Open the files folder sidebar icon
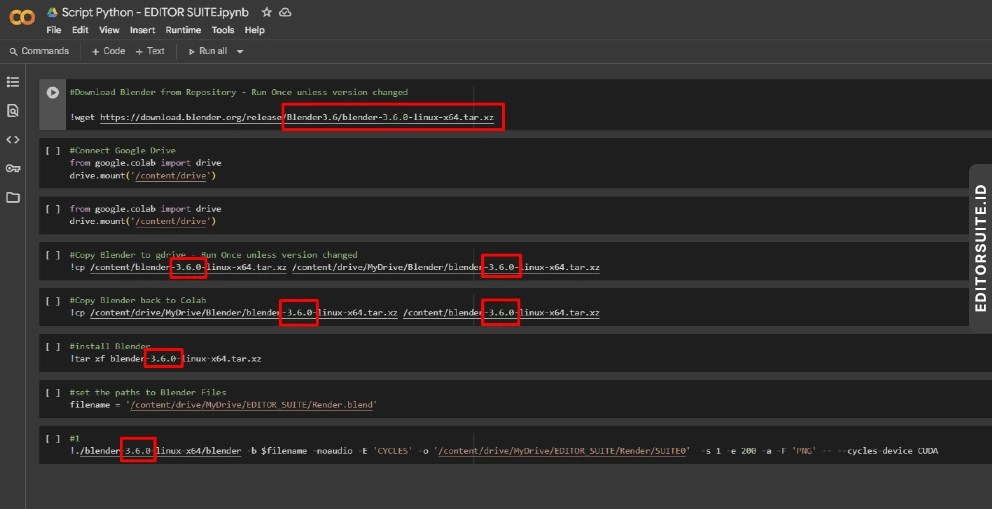 [x=13, y=197]
